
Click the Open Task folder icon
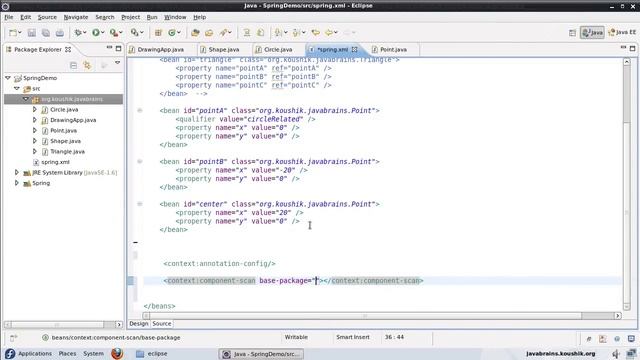coord(209,33)
